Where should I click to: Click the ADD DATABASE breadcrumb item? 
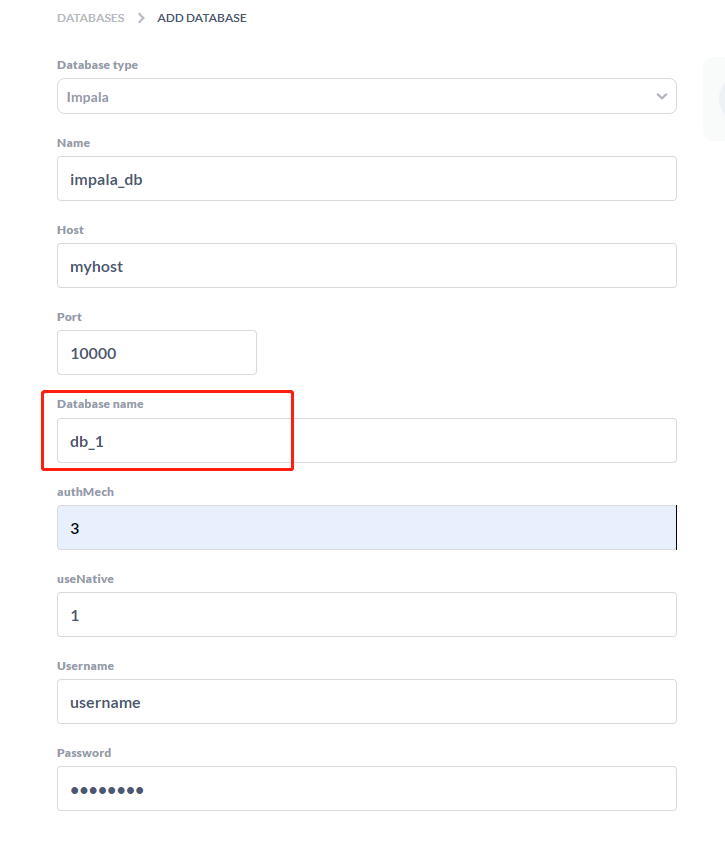pyautogui.click(x=201, y=17)
